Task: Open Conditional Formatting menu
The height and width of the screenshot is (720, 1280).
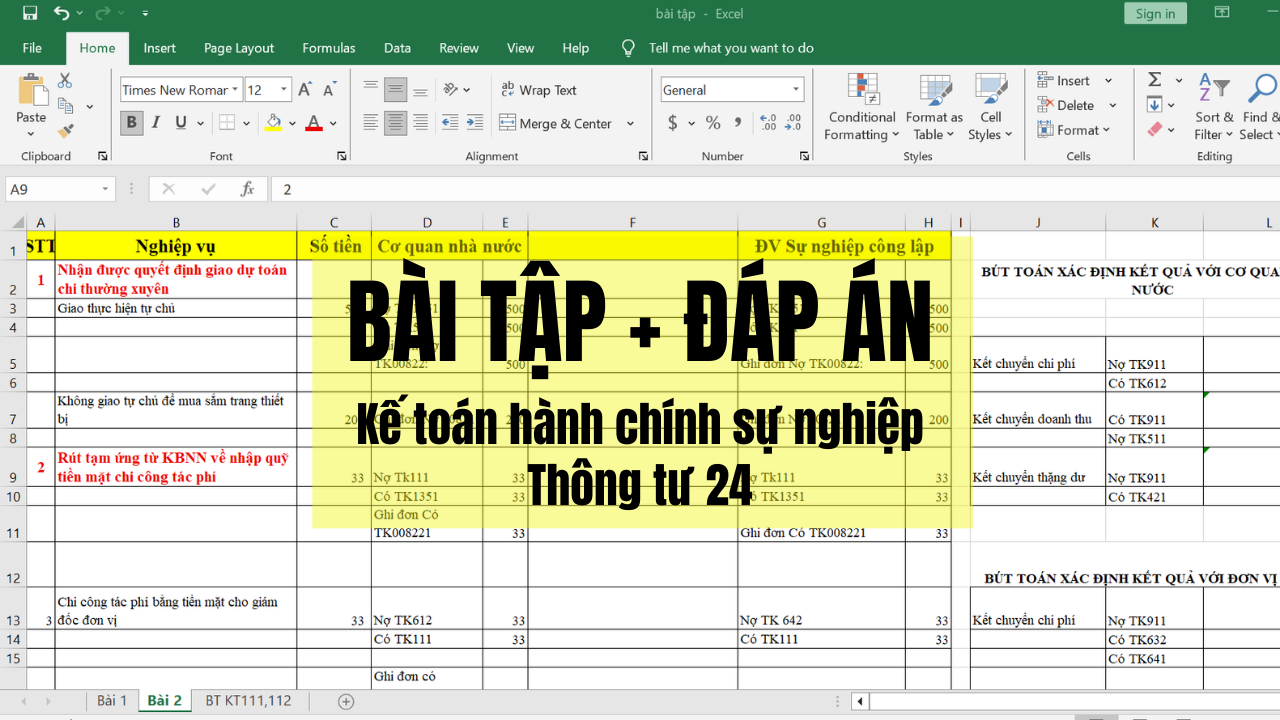Action: [x=862, y=106]
